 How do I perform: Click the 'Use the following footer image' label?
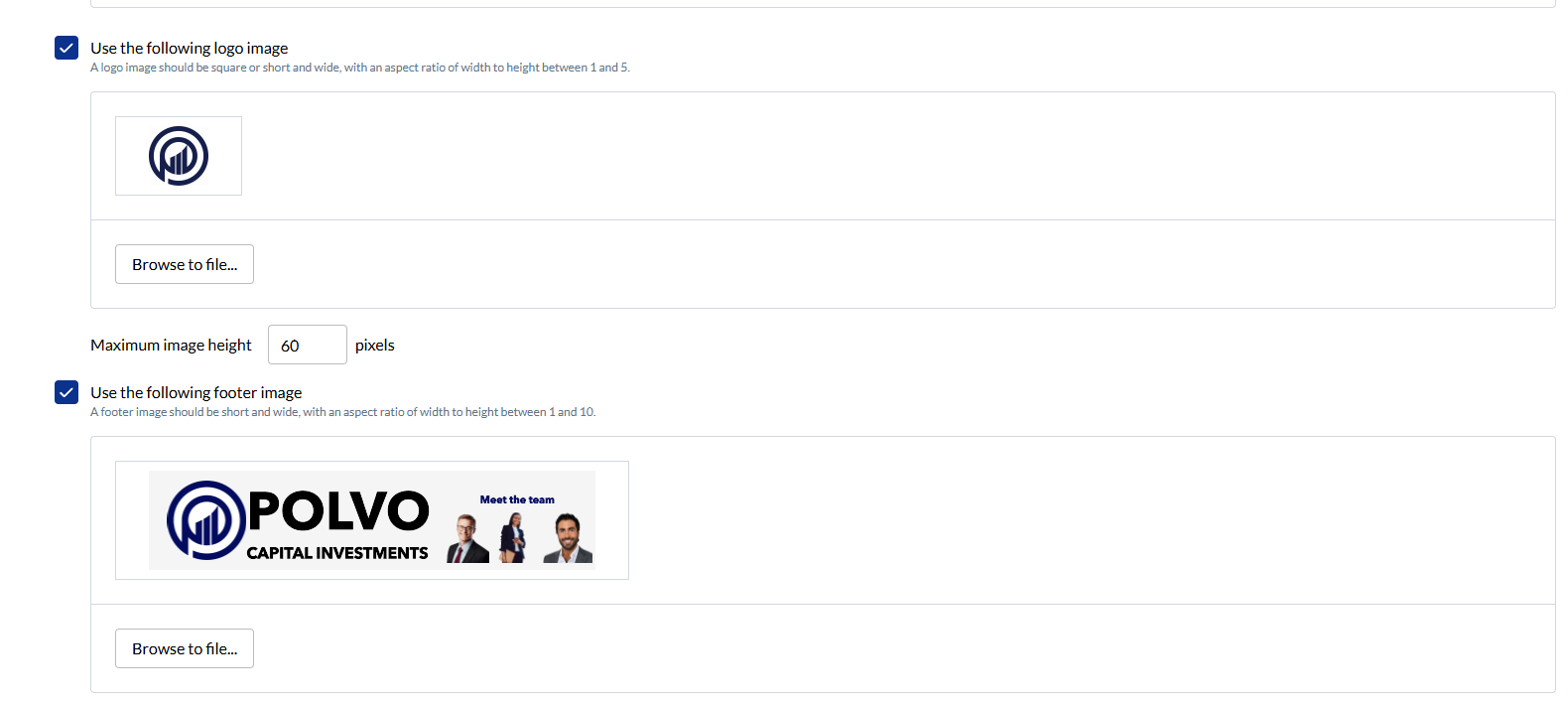coord(196,392)
